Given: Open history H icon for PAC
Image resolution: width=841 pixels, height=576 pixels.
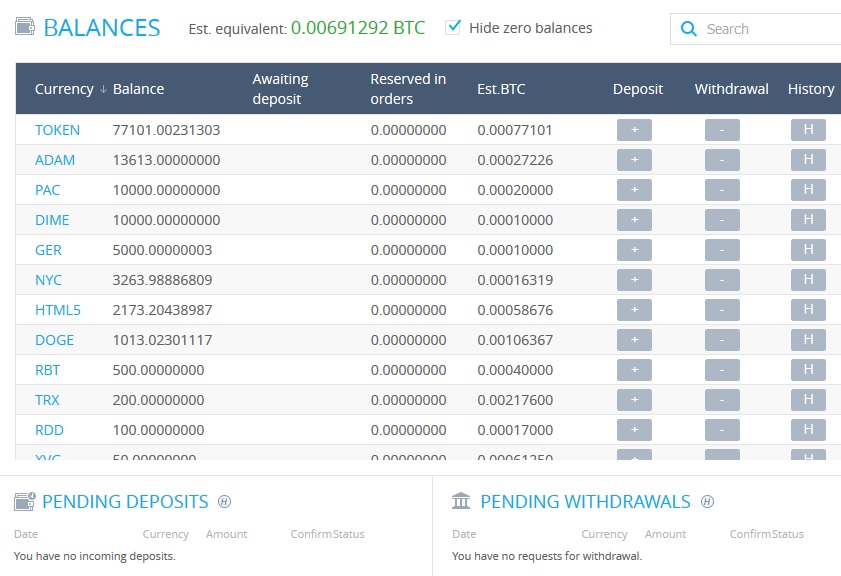Looking at the screenshot, I should [x=808, y=190].
